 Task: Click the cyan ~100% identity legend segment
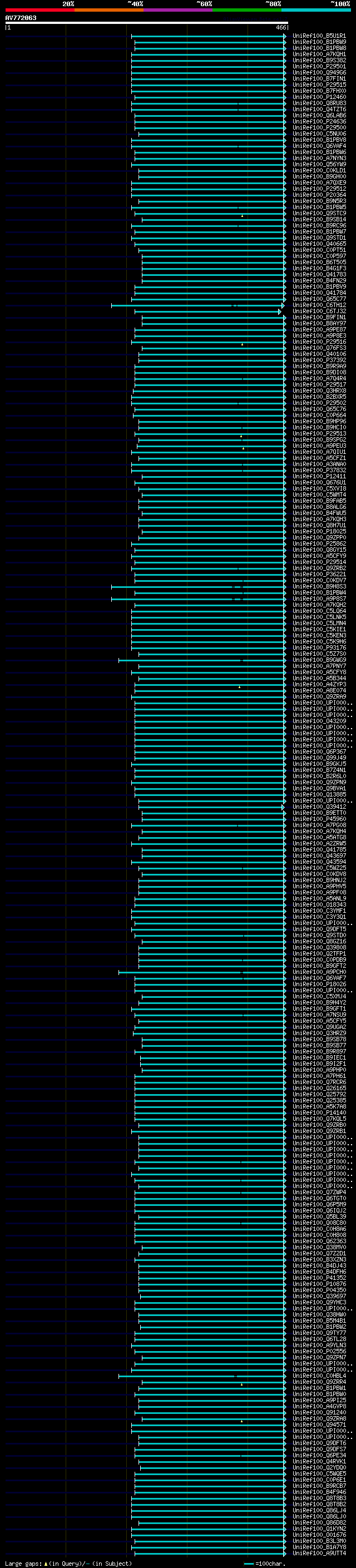pyautogui.click(x=316, y=10)
